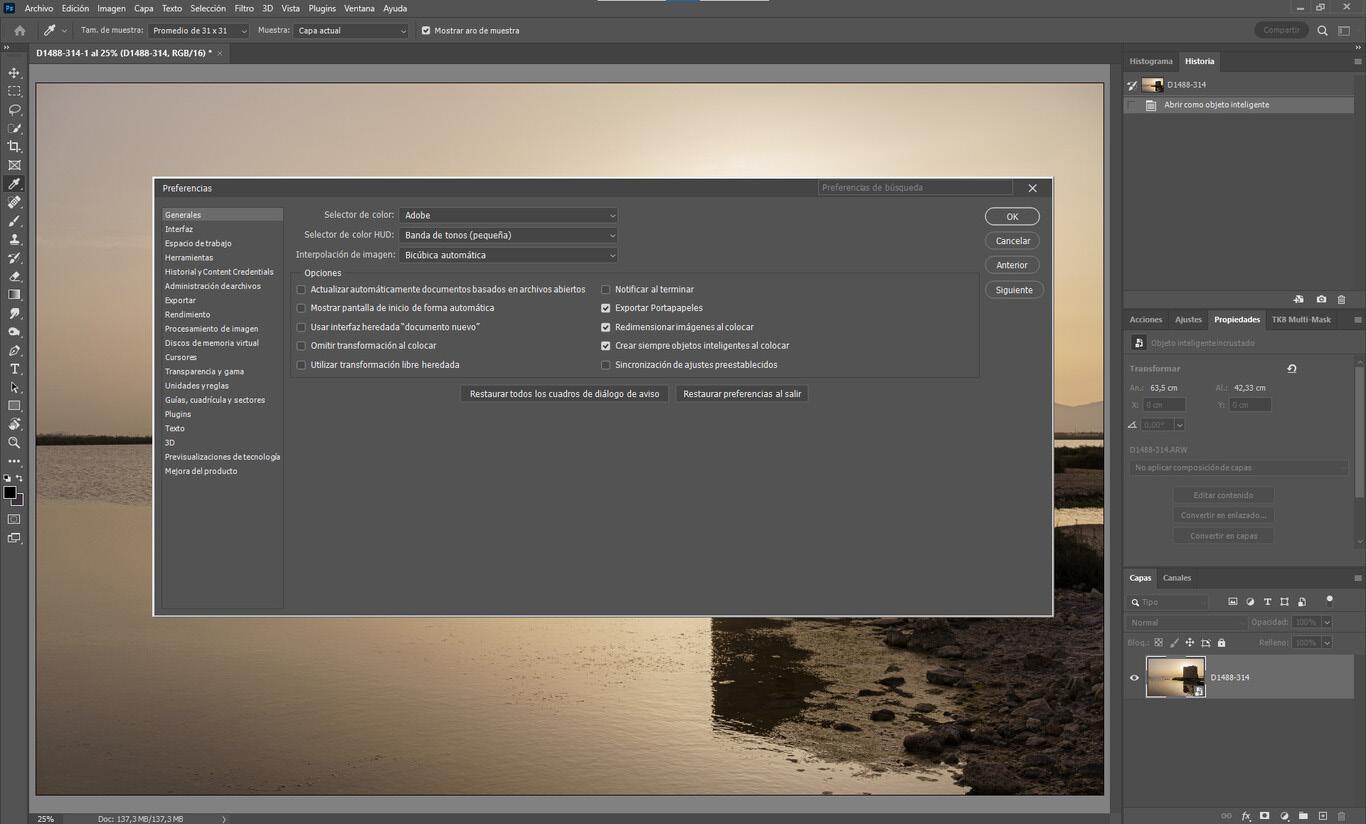
Task: Click the foreground color swatch
Action: [x=9, y=492]
